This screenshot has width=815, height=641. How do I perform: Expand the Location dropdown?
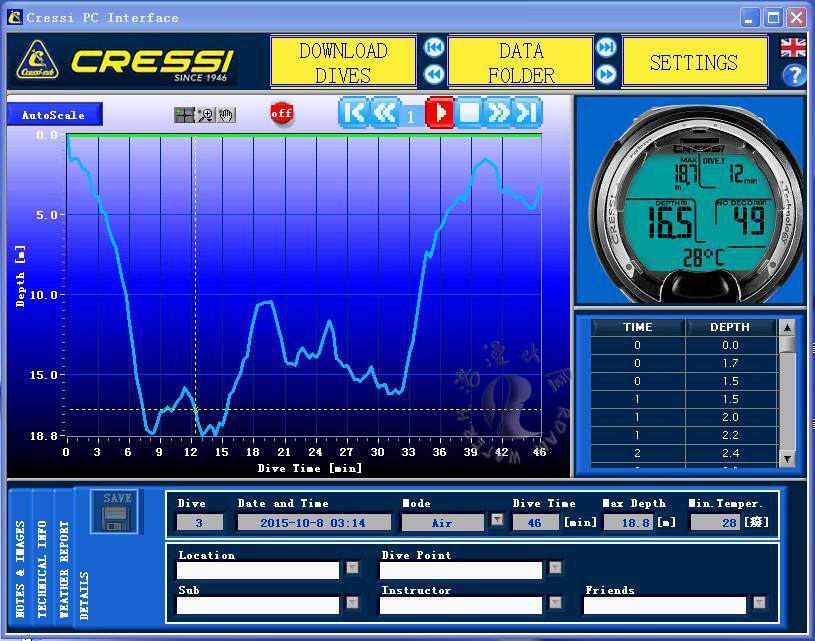click(352, 567)
